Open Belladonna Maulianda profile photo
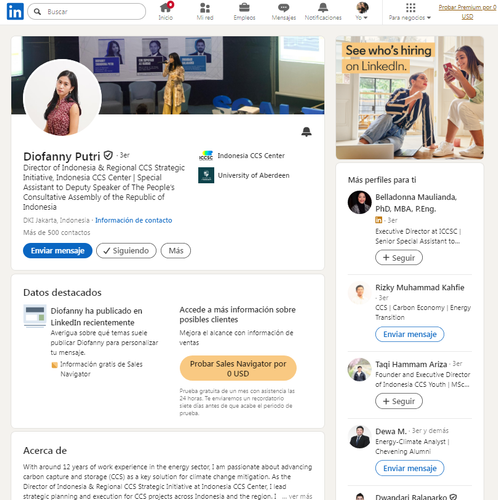Image resolution: width=498 pixels, height=500 pixels. (360, 202)
